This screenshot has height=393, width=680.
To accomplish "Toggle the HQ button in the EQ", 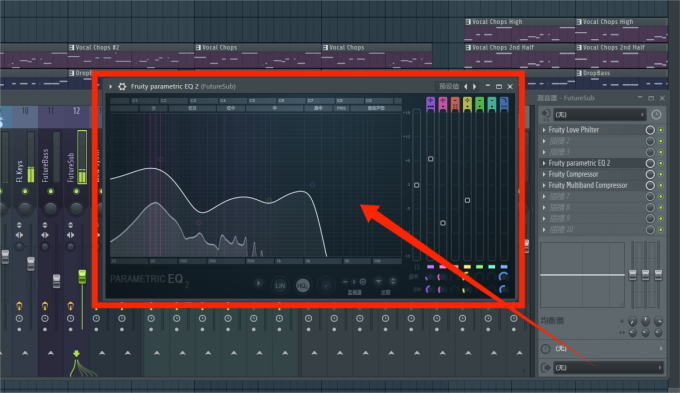I will click(x=303, y=285).
